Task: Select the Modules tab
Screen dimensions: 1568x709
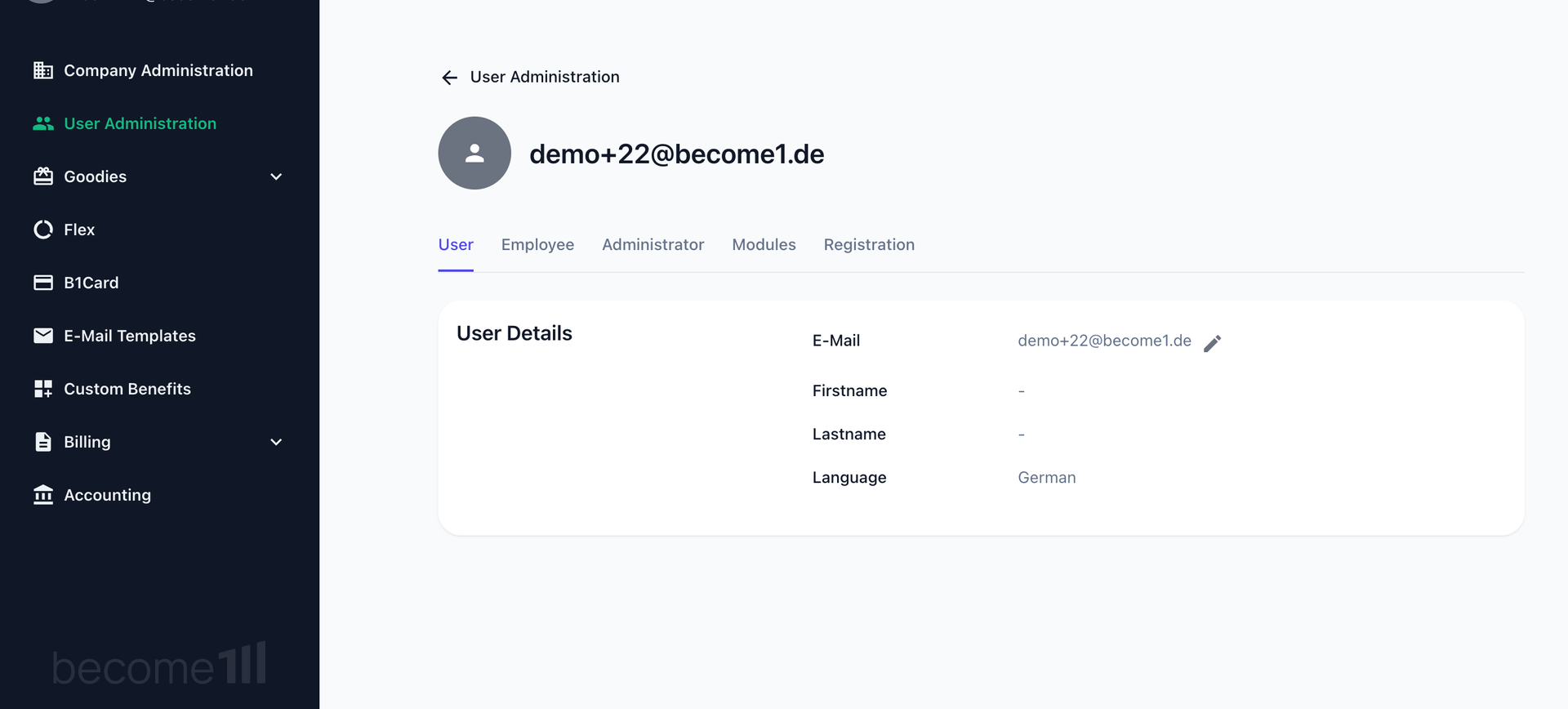Action: click(764, 245)
